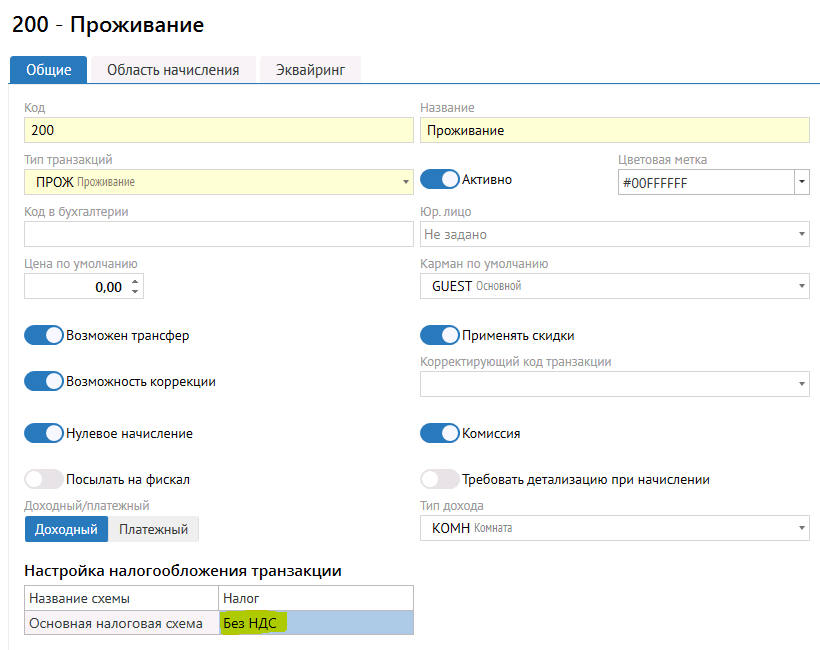Image resolution: width=820 pixels, height=650 pixels.
Task: Open the Эквайринг tab
Action: pyautogui.click(x=310, y=70)
